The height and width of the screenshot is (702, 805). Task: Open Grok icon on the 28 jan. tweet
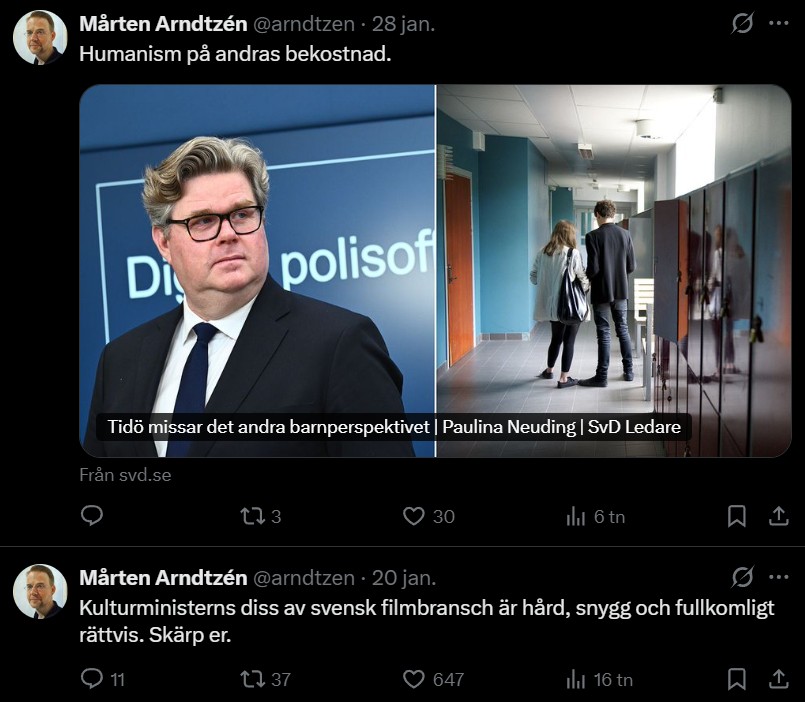pos(742,23)
